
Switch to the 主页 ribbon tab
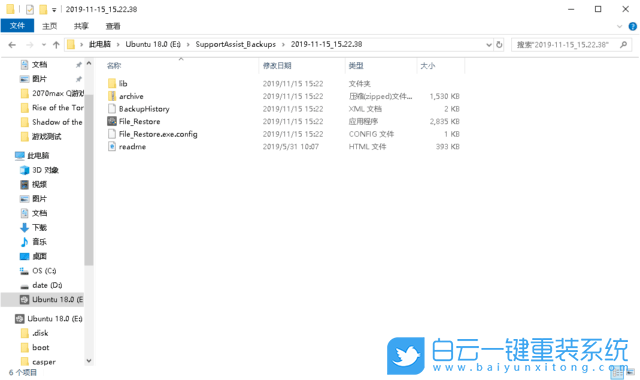point(49,26)
